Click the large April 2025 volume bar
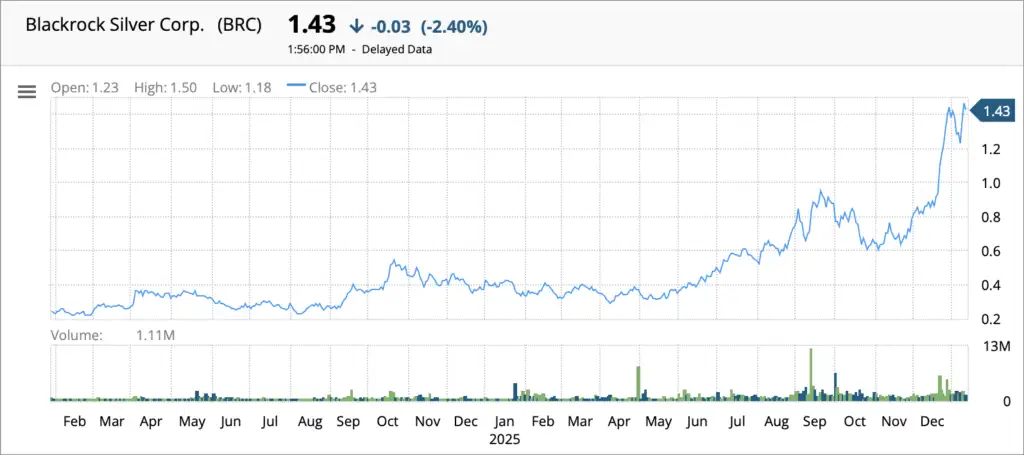Screen dimensions: 1024x455 pyautogui.click(x=637, y=383)
